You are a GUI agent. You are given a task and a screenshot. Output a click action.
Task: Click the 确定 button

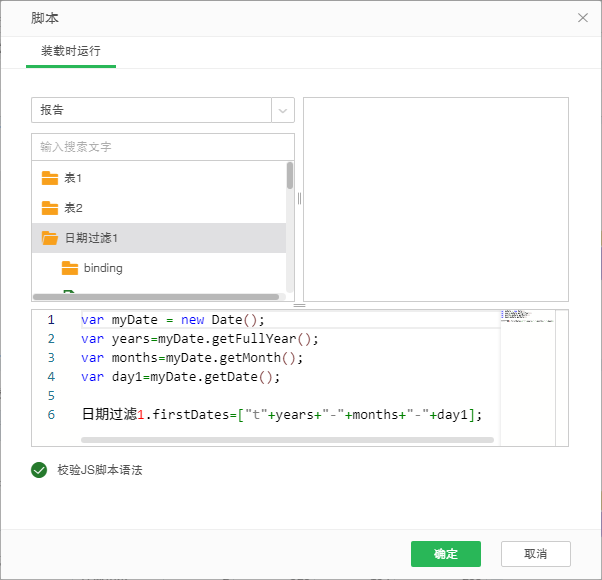(x=446, y=554)
